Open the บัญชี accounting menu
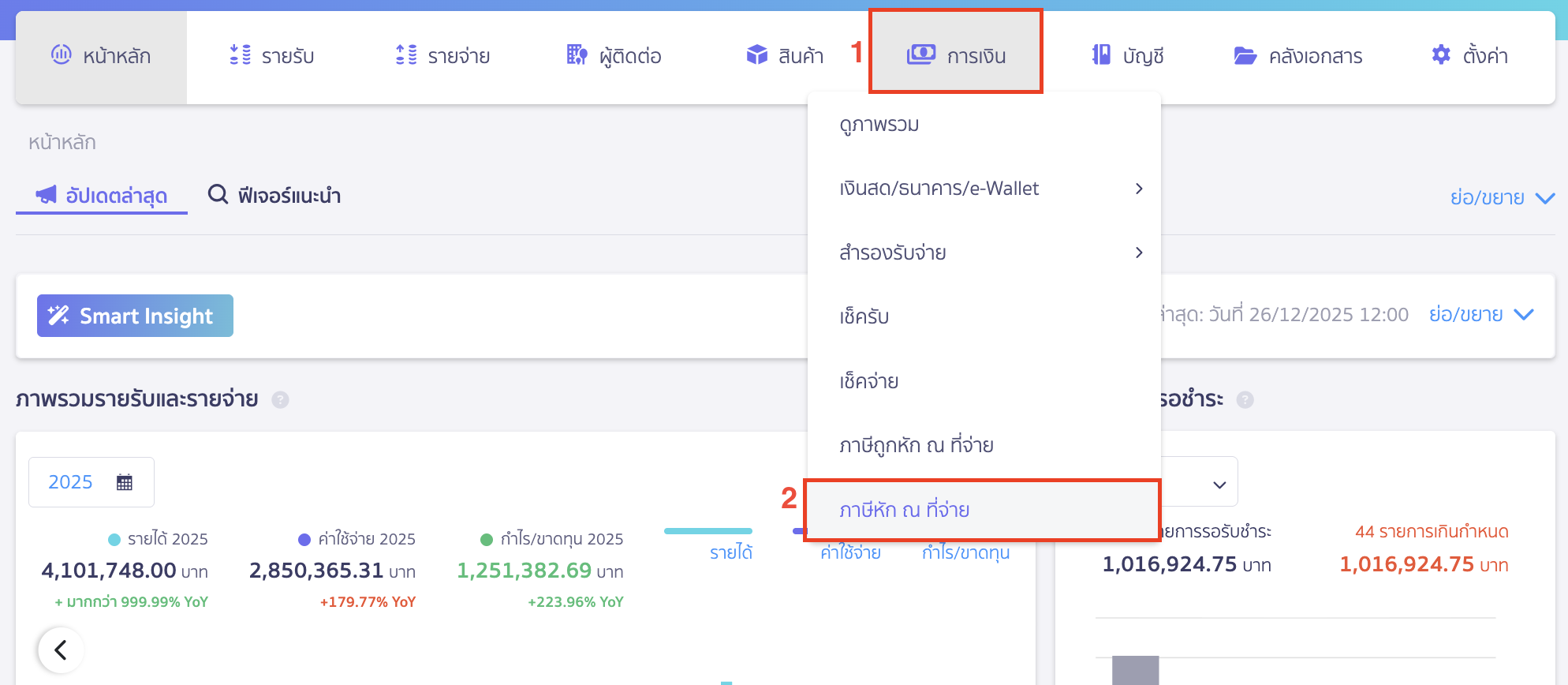Image resolution: width=1568 pixels, height=685 pixels. 1128,56
